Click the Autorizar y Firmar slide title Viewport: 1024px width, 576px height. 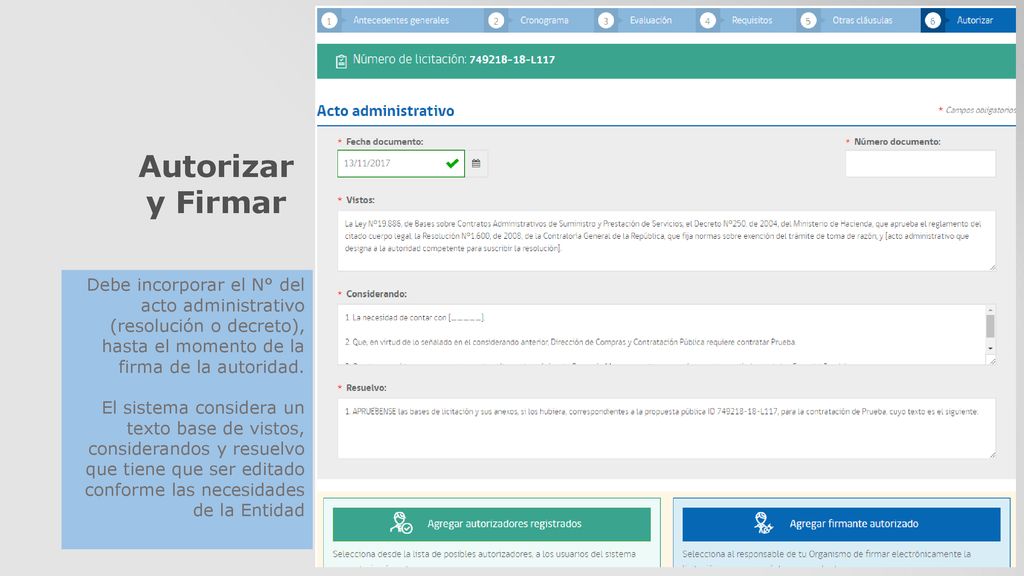coord(216,185)
